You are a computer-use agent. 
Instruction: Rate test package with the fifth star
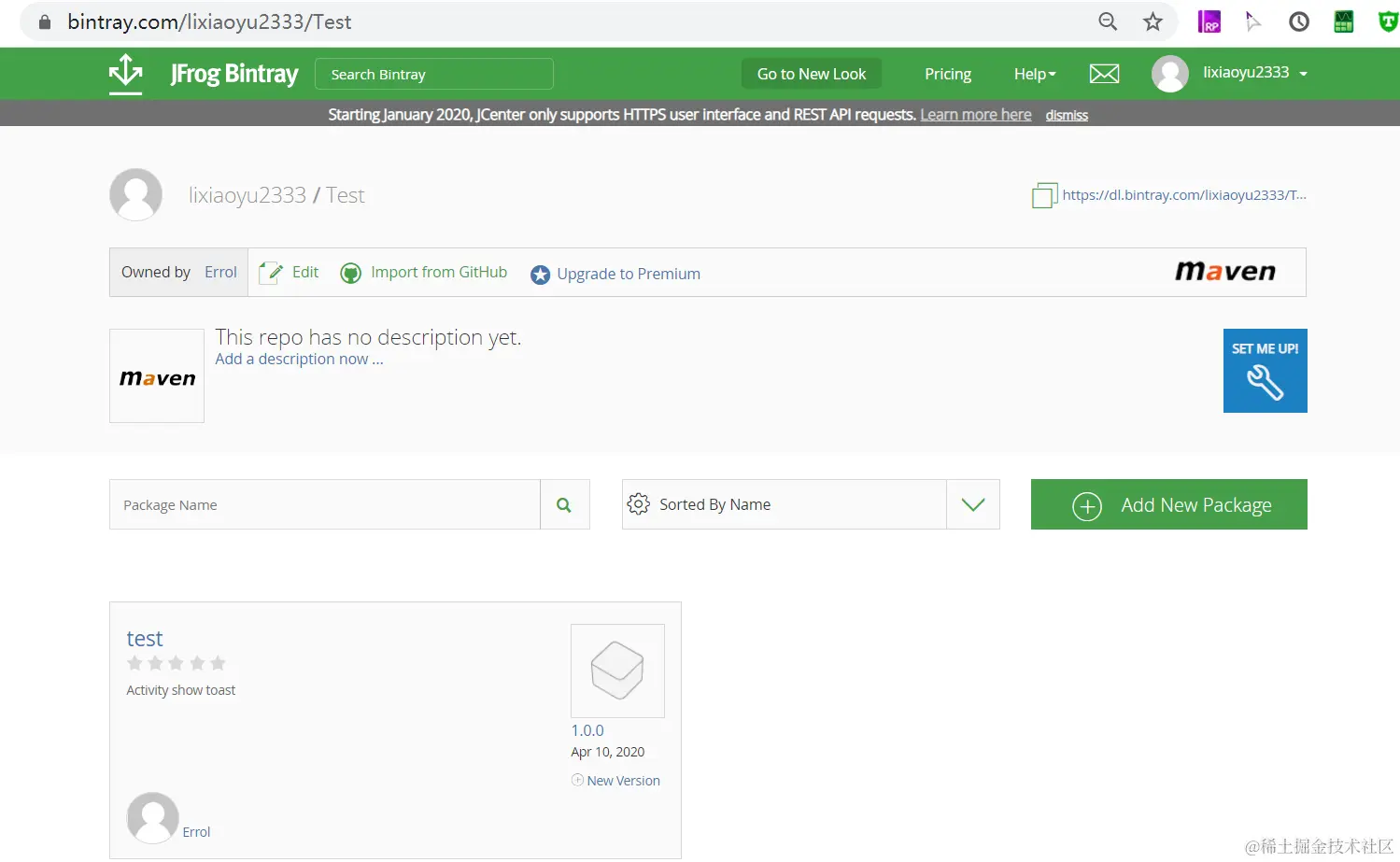218,663
